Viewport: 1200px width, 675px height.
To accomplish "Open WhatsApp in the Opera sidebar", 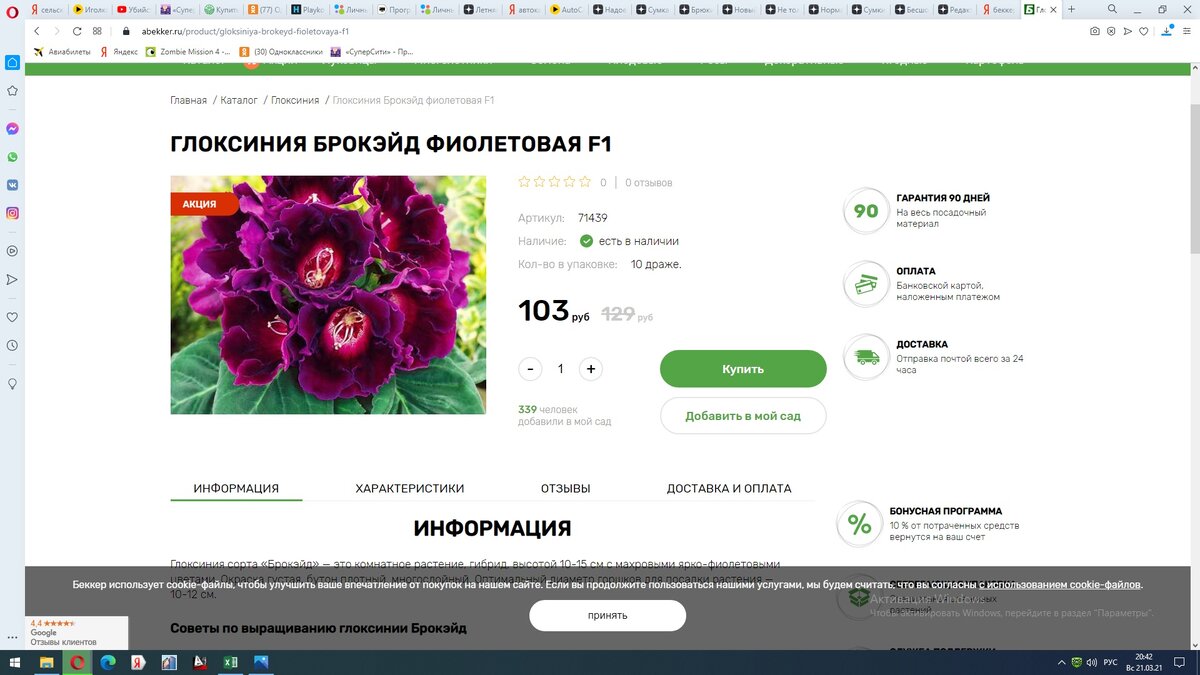I will (x=12, y=157).
